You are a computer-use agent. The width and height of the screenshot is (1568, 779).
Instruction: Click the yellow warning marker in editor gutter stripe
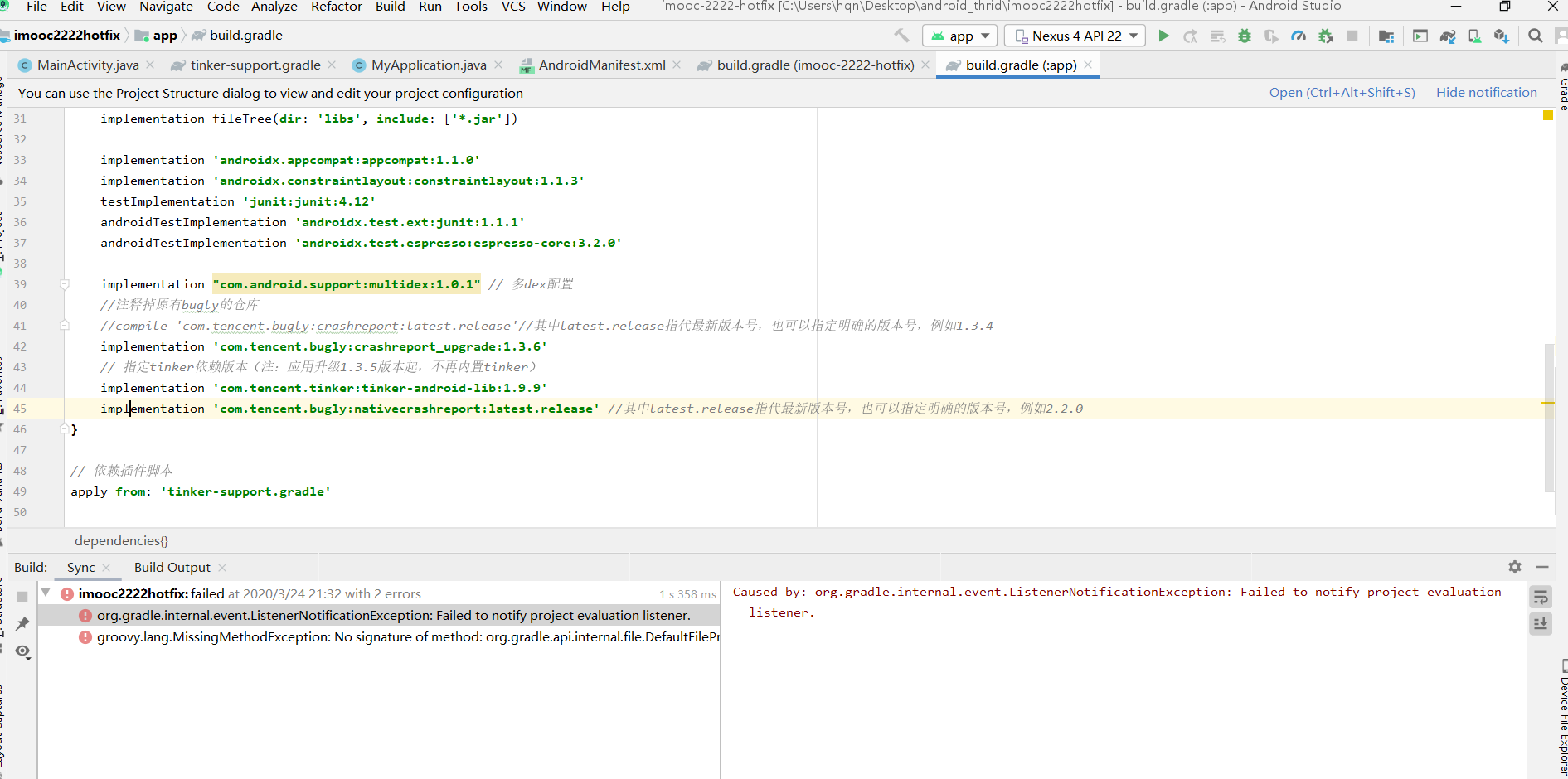click(x=1547, y=115)
